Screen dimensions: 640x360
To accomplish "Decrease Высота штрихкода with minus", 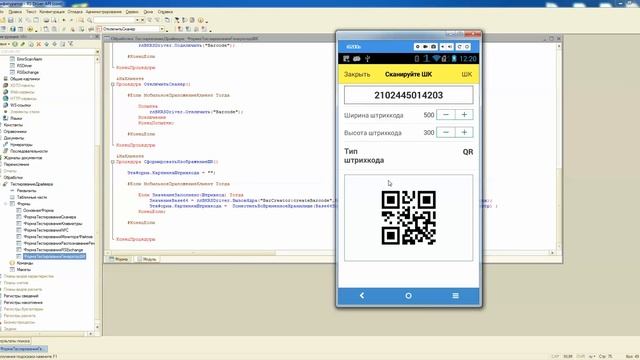I will tap(446, 132).
